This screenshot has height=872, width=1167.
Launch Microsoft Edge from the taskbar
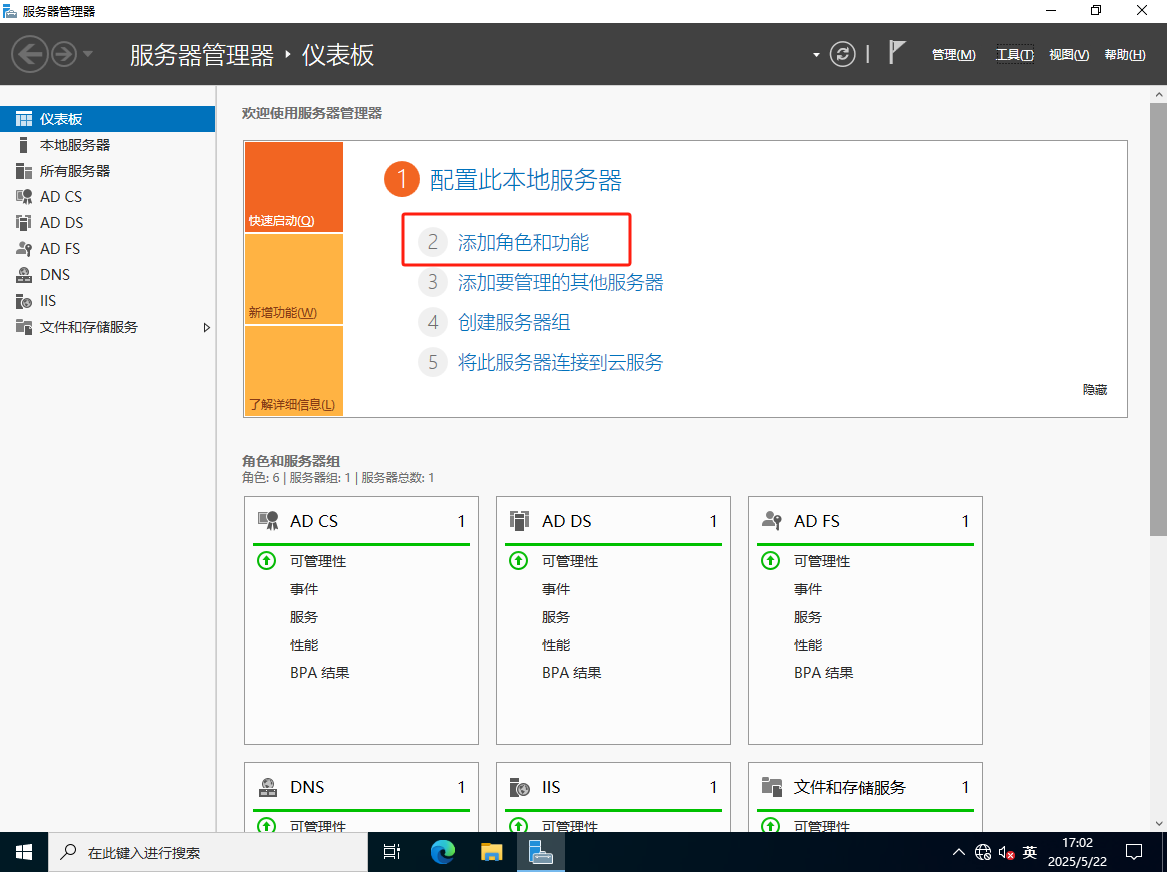(x=442, y=852)
